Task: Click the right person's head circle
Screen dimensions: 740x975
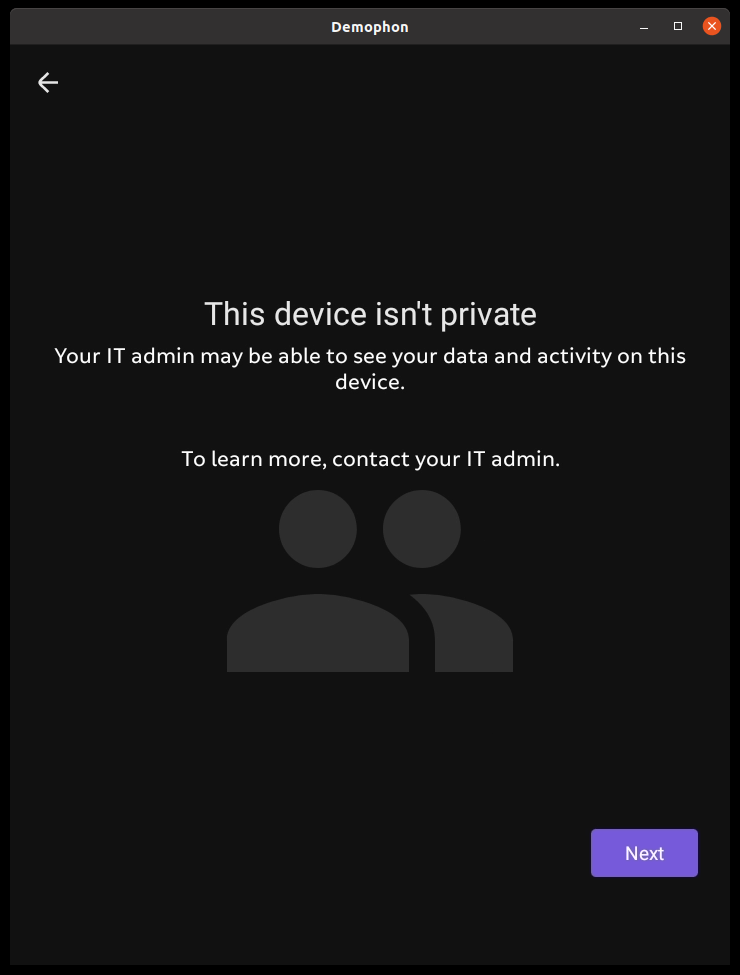Action: point(422,529)
